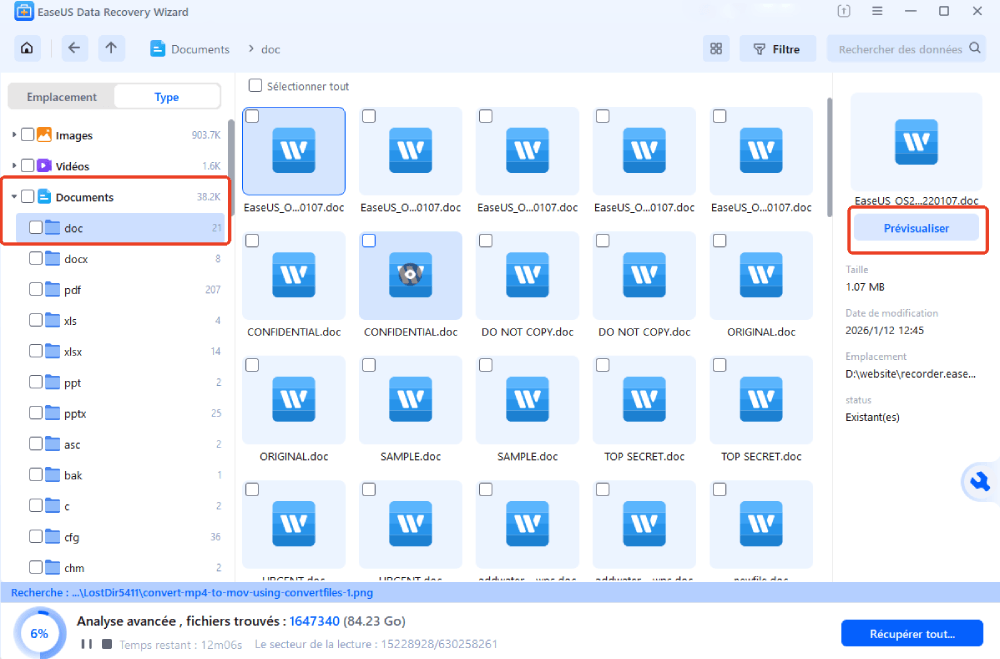Check the Sélectionner tout checkbox

[x=255, y=85]
